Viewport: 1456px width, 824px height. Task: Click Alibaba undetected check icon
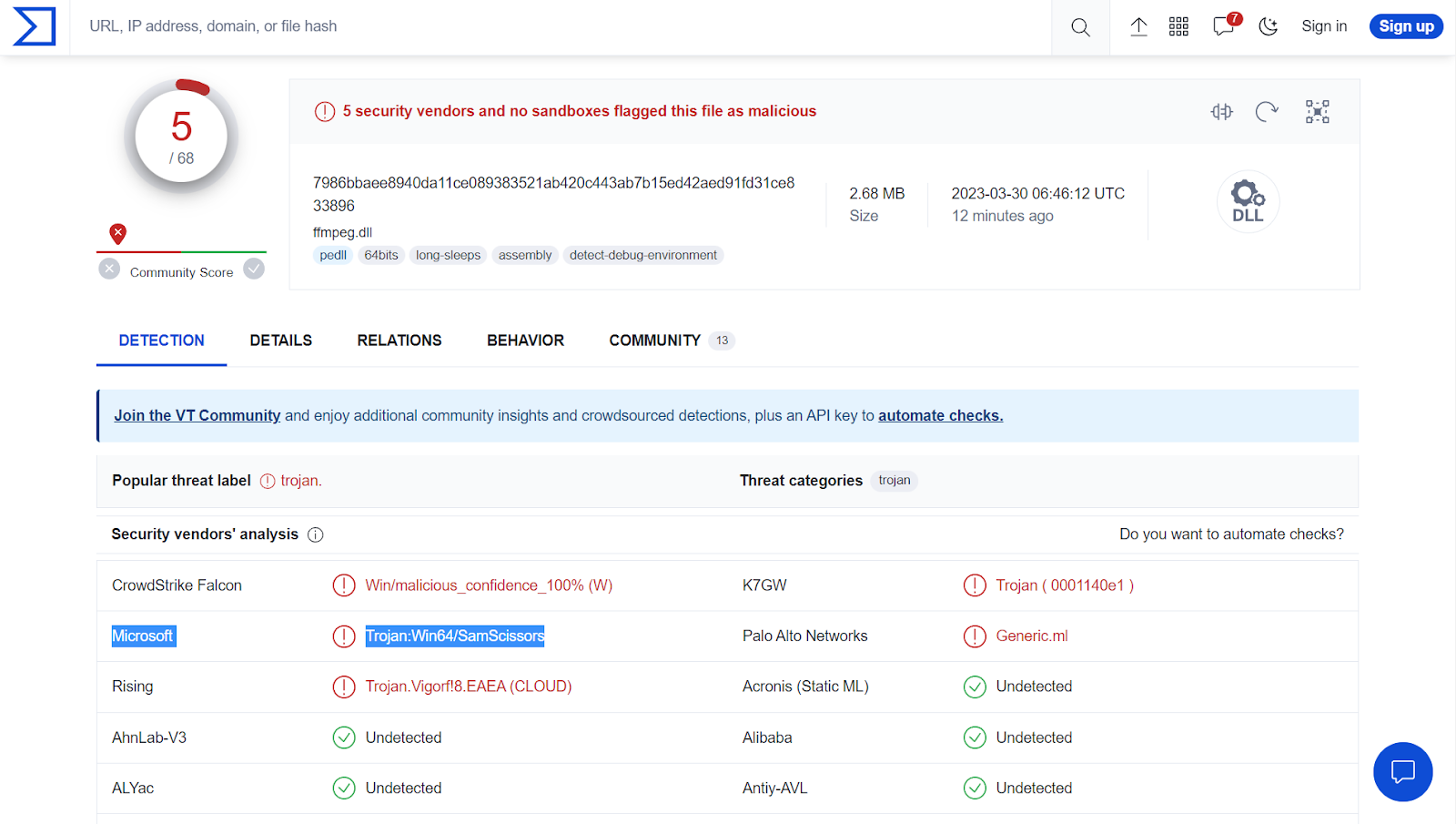pyautogui.click(x=975, y=738)
